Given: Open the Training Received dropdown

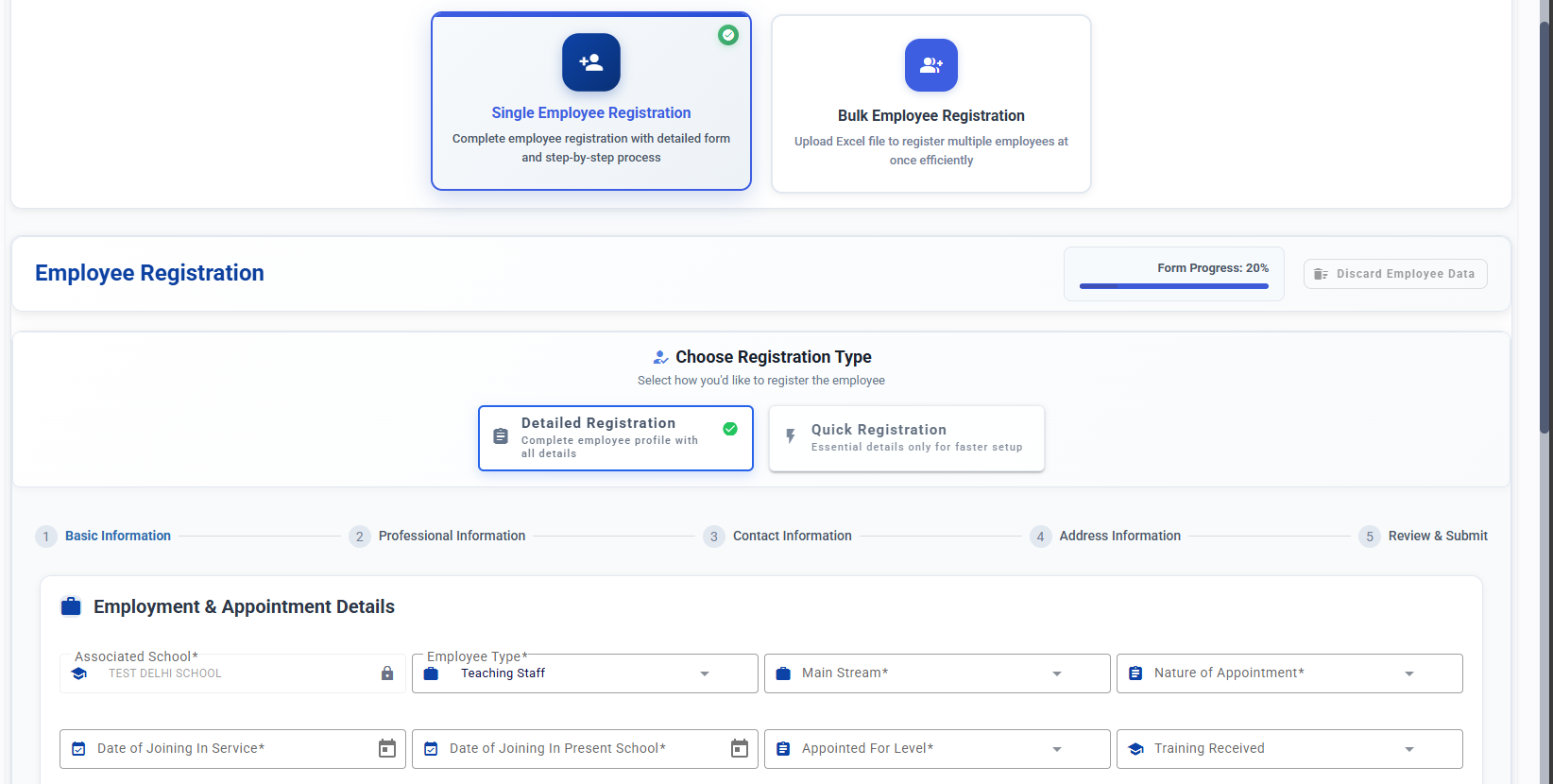Looking at the screenshot, I should pos(1289,749).
